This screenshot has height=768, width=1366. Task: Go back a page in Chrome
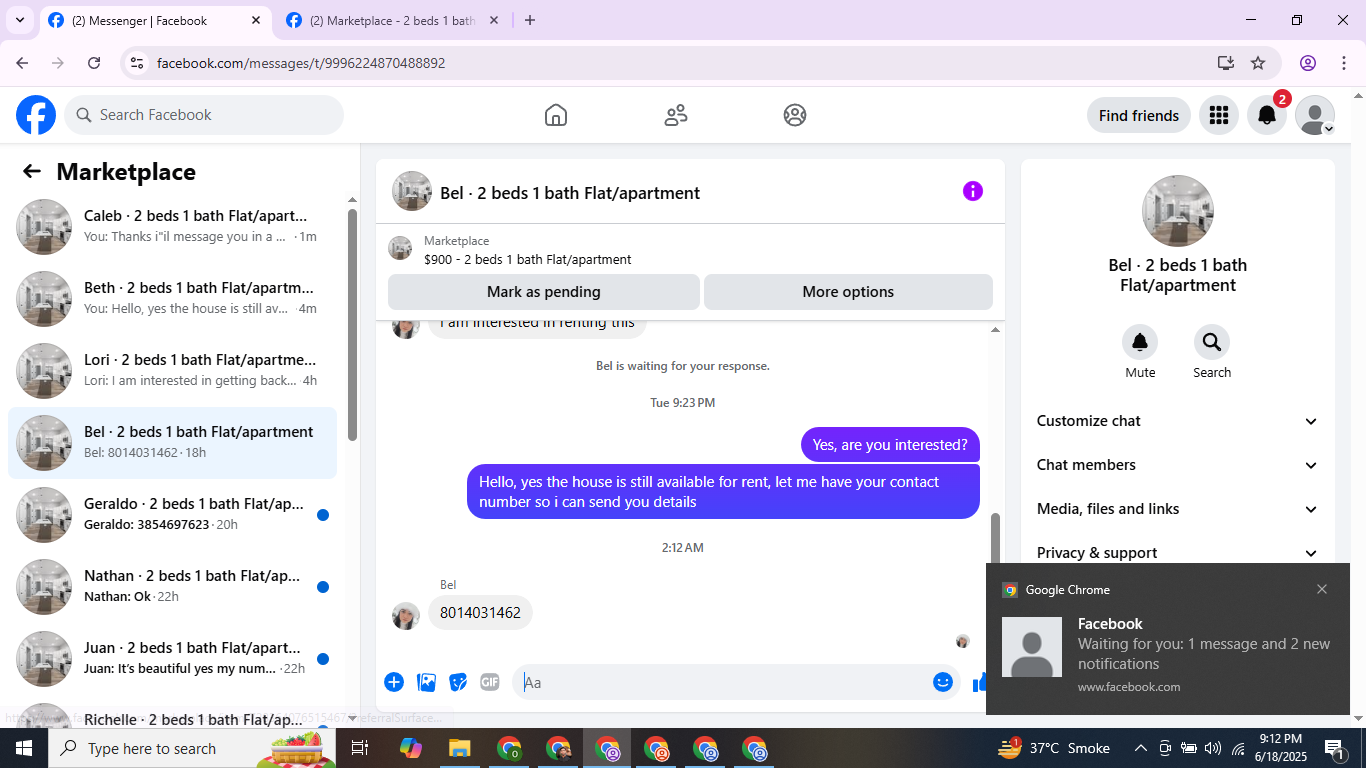[22, 63]
